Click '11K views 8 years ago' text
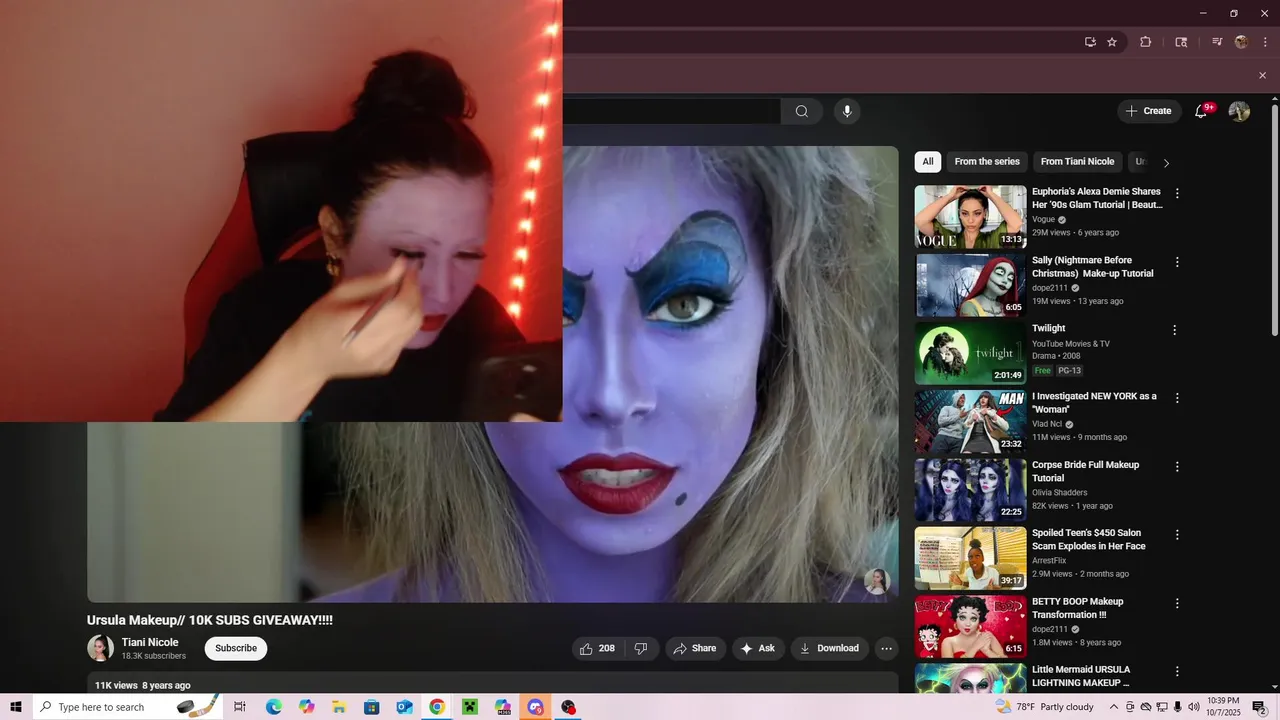1280x720 pixels. (x=143, y=685)
